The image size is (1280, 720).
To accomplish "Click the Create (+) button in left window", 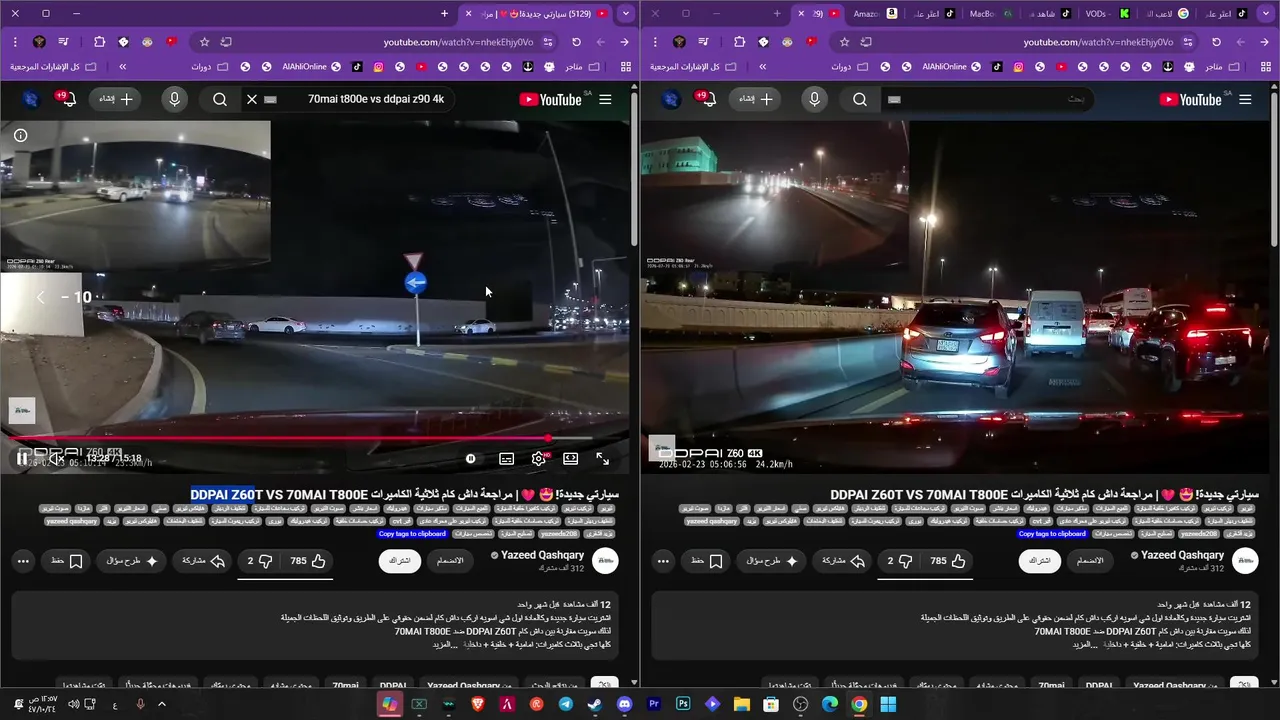I will click(x=116, y=100).
